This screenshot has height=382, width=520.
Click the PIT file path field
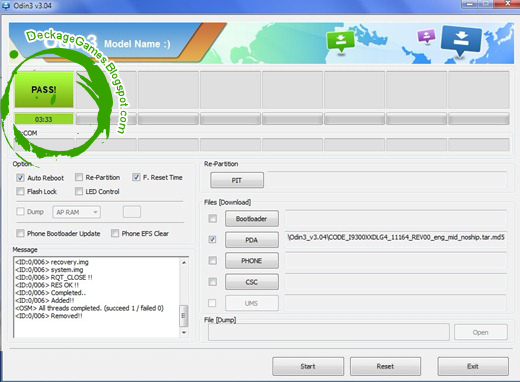click(x=387, y=180)
